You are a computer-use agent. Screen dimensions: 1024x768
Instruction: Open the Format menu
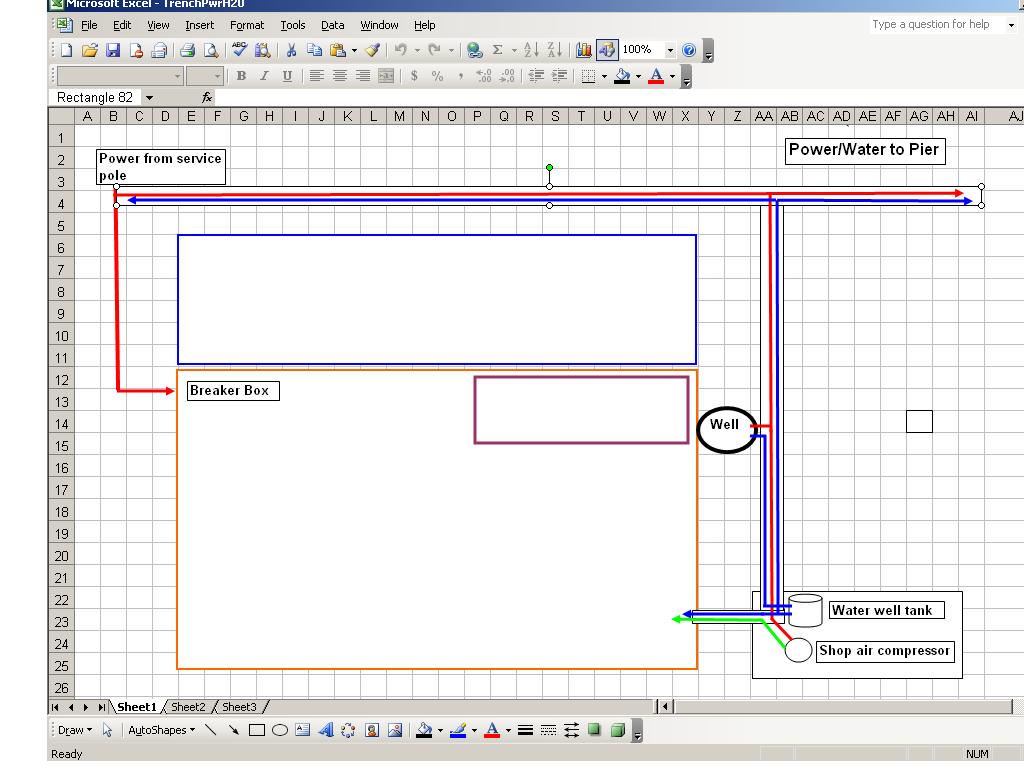(x=247, y=25)
